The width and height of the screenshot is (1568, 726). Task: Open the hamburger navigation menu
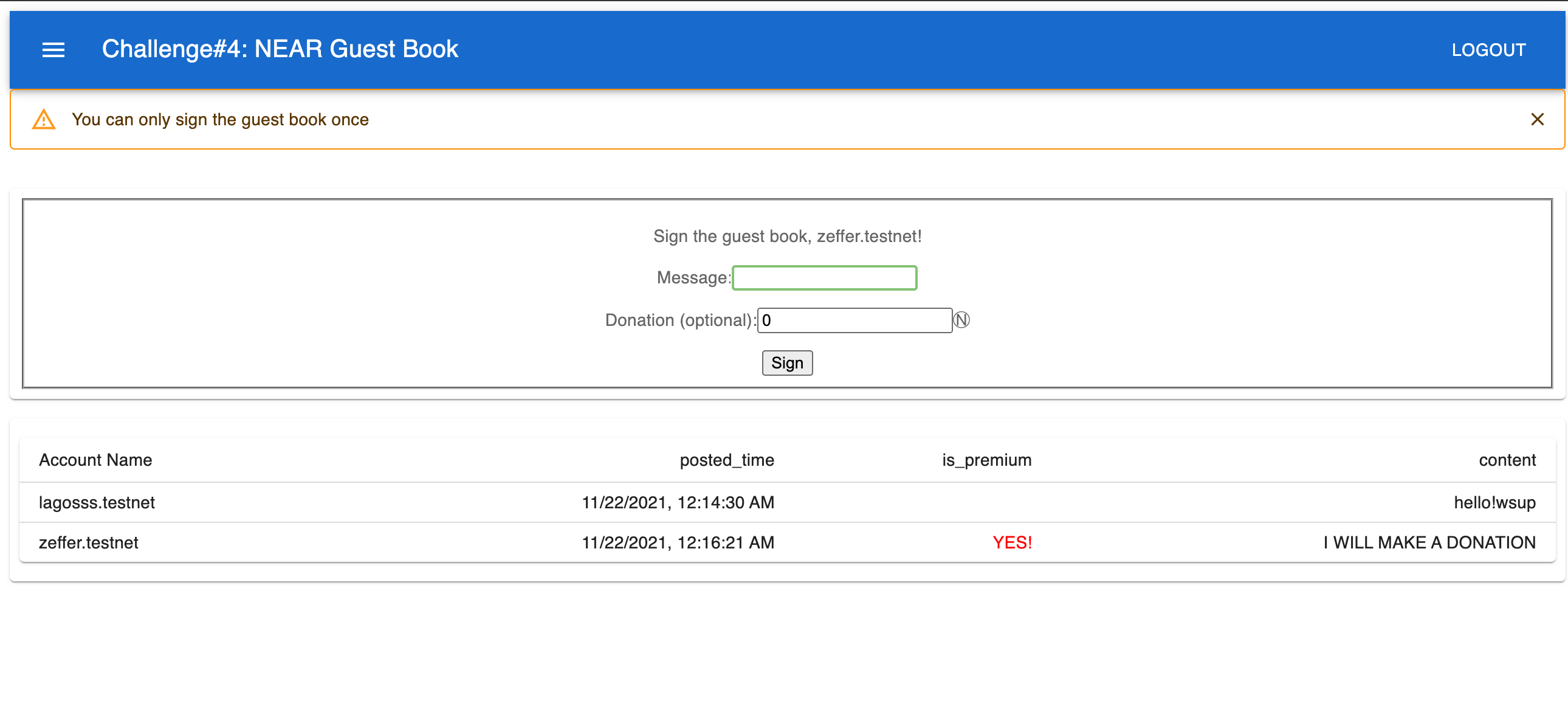click(x=53, y=49)
